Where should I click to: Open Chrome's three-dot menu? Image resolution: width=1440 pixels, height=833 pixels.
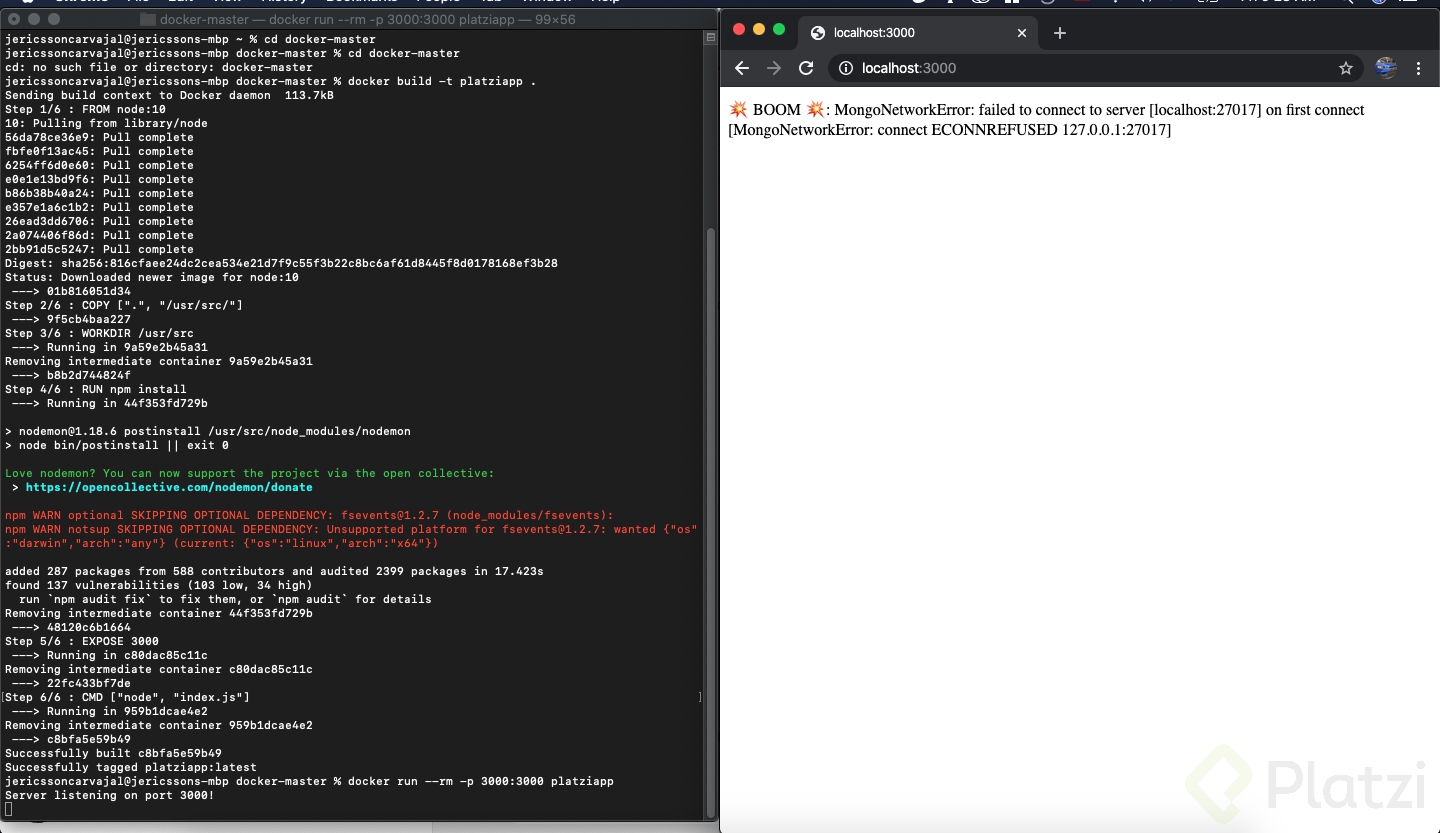click(1419, 68)
